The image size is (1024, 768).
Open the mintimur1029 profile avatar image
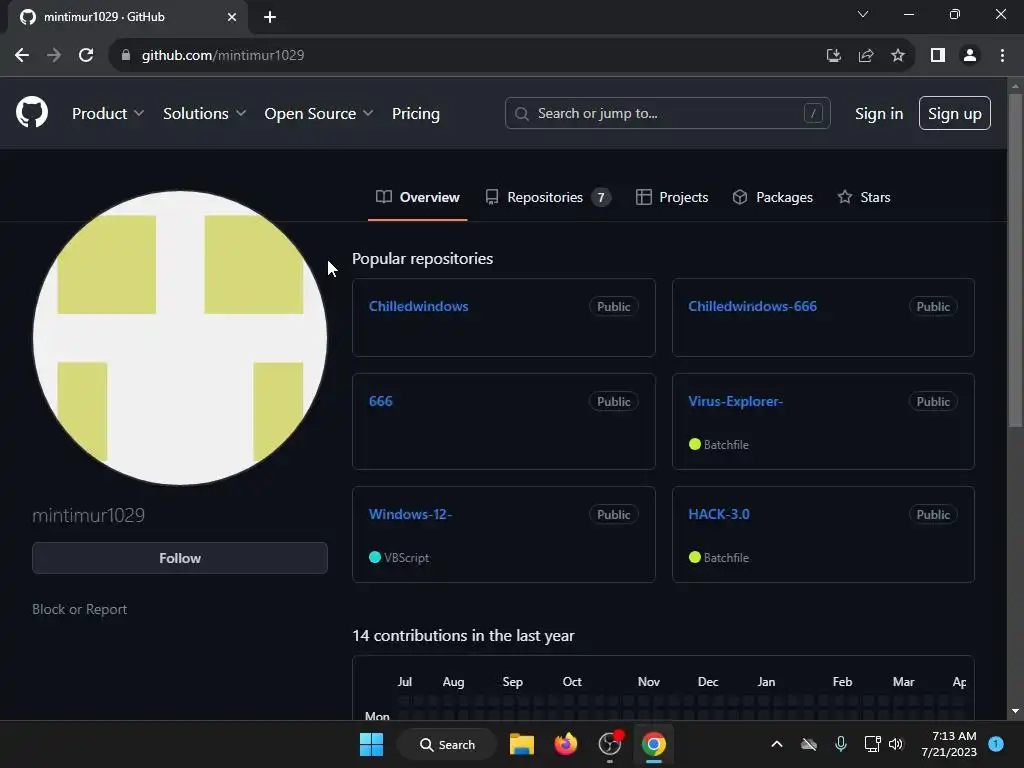click(x=180, y=338)
